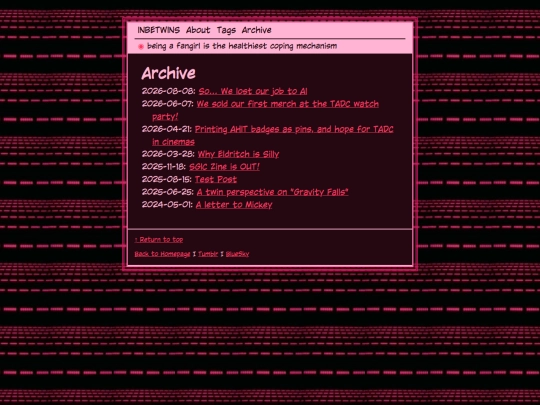Visit the BlueSky footer link

pyautogui.click(x=237, y=254)
